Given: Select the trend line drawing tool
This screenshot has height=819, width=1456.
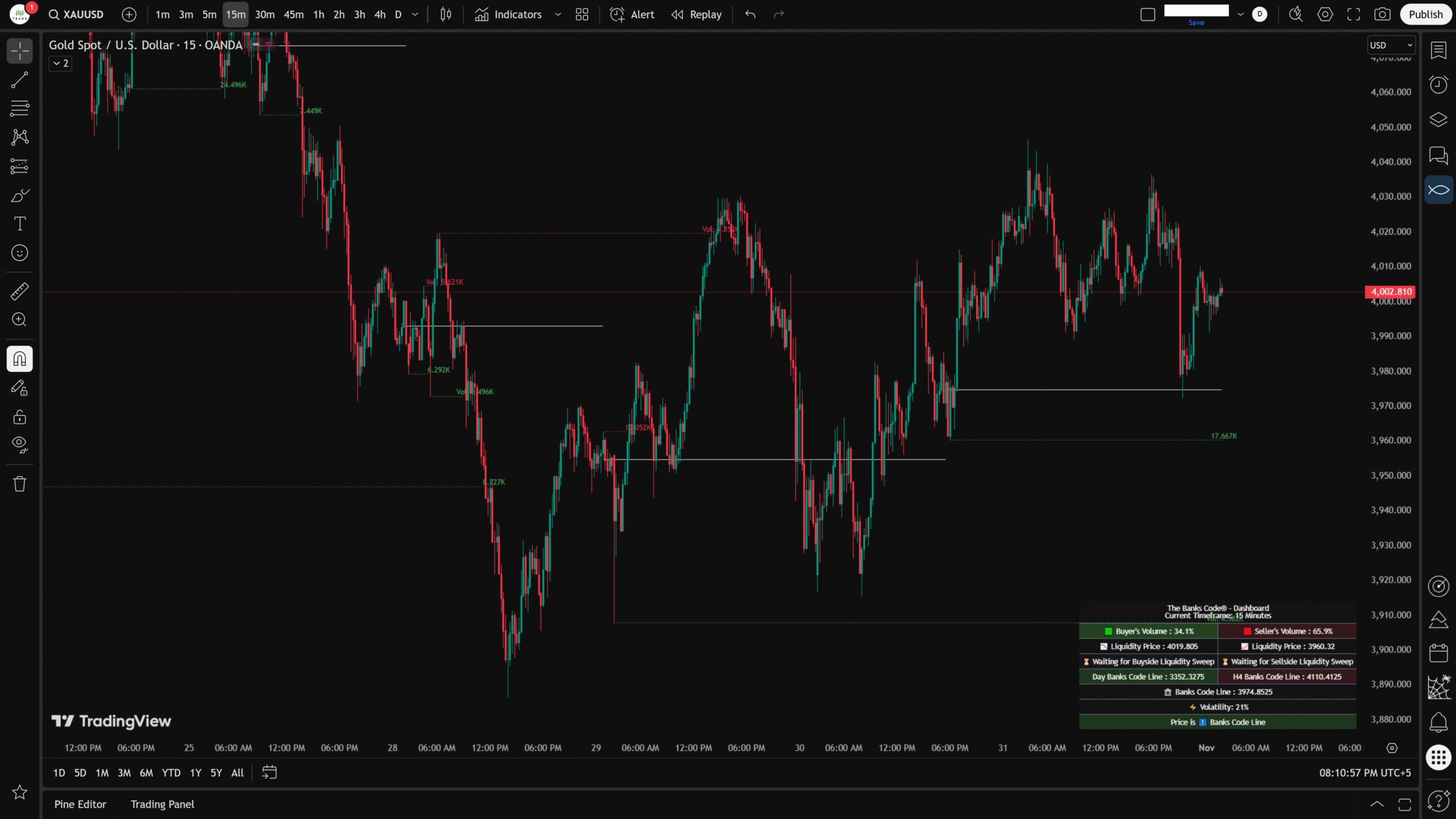Looking at the screenshot, I should coord(19,80).
